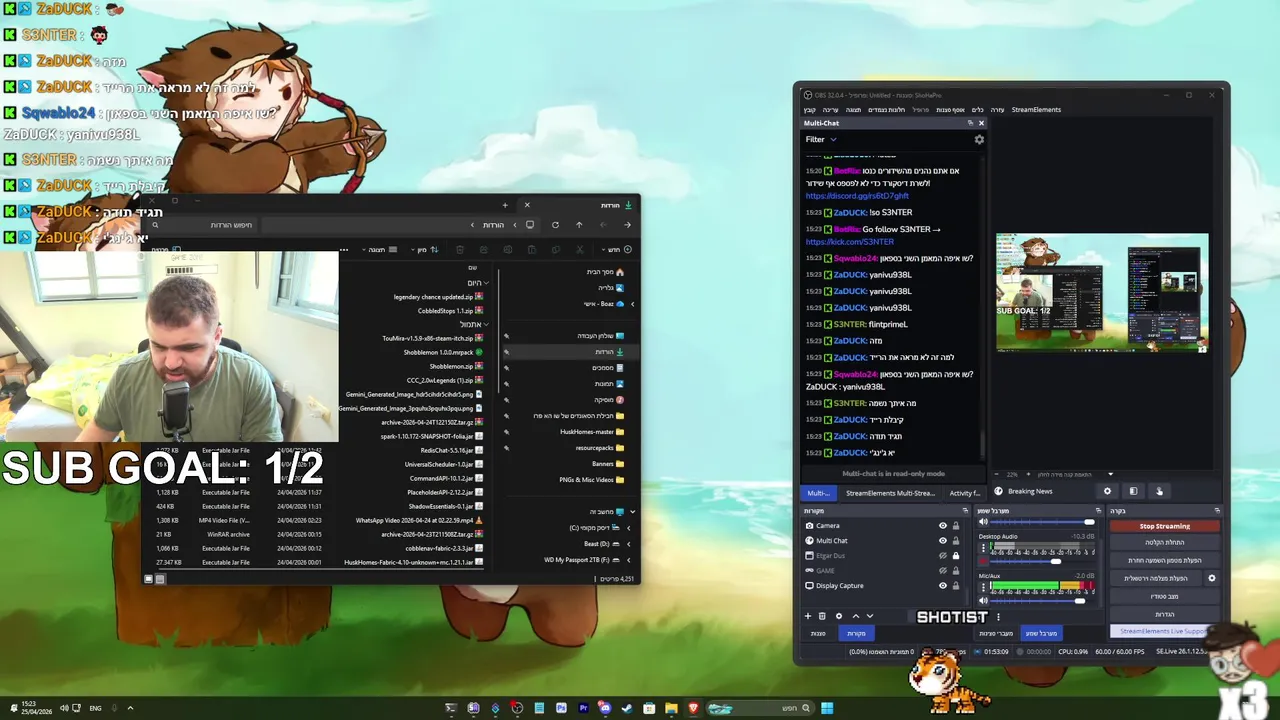Screen dimensions: 1280x720
Task: Switch to the left Scenes tab below sources
Action: click(818, 633)
